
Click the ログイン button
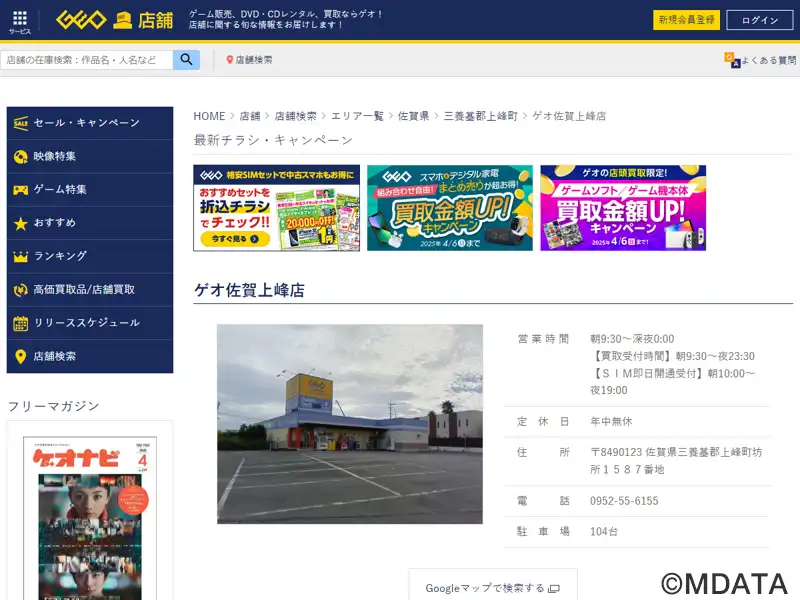click(760, 20)
